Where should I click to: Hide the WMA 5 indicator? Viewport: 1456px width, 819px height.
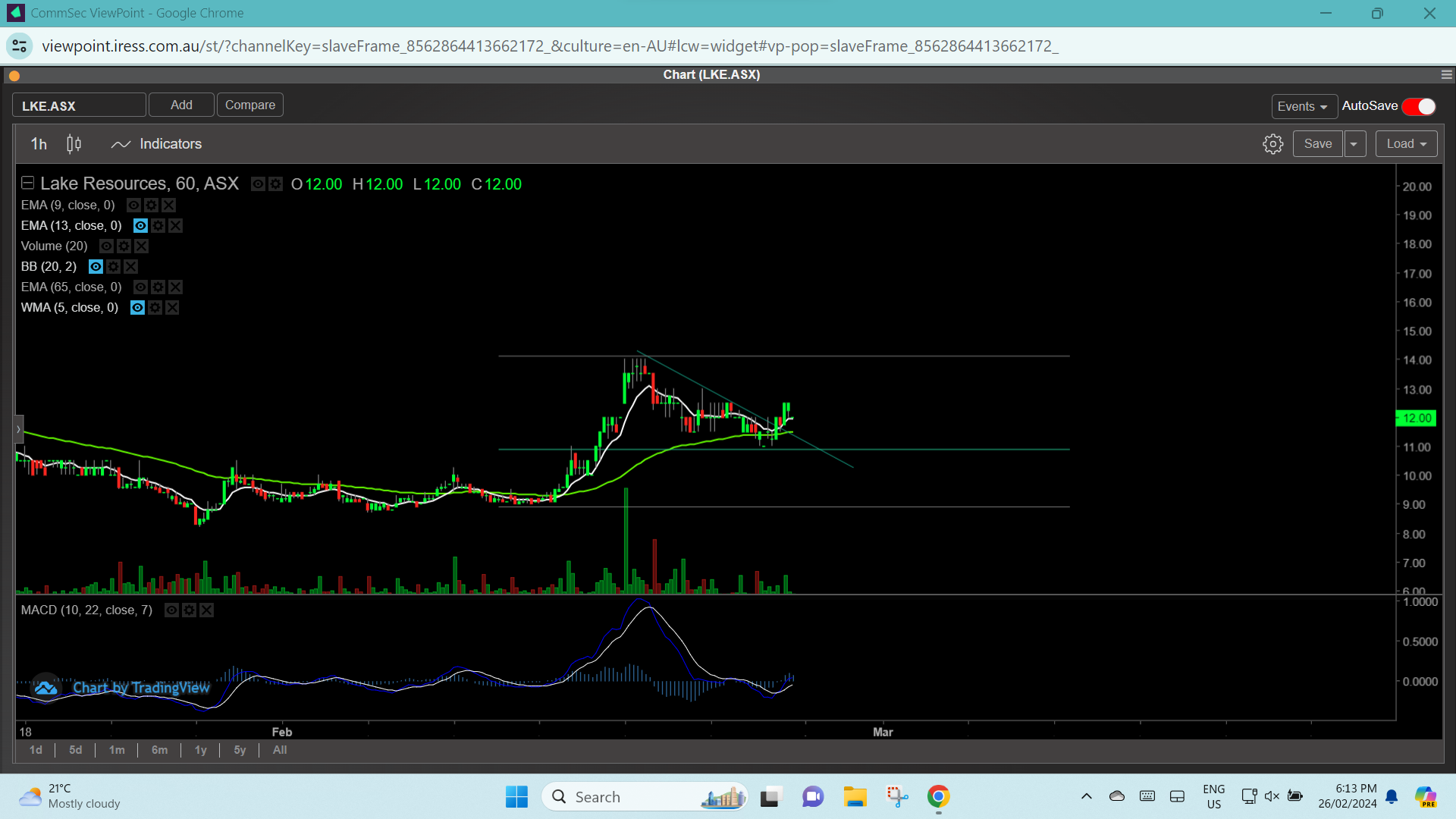coord(137,307)
